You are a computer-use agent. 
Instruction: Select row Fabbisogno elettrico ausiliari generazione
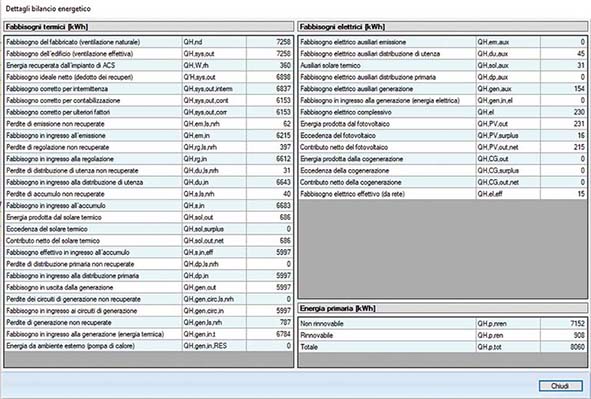point(442,89)
